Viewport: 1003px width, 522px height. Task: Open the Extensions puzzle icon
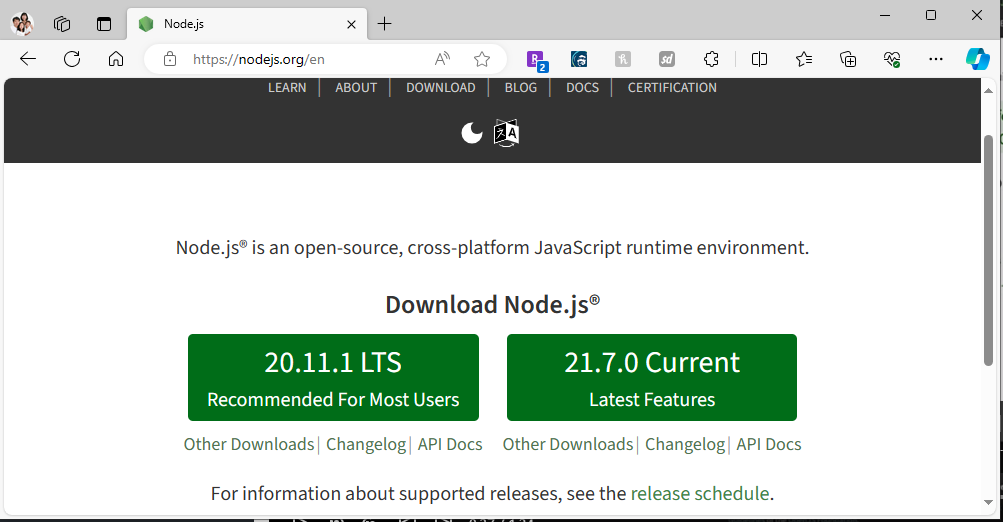point(711,59)
